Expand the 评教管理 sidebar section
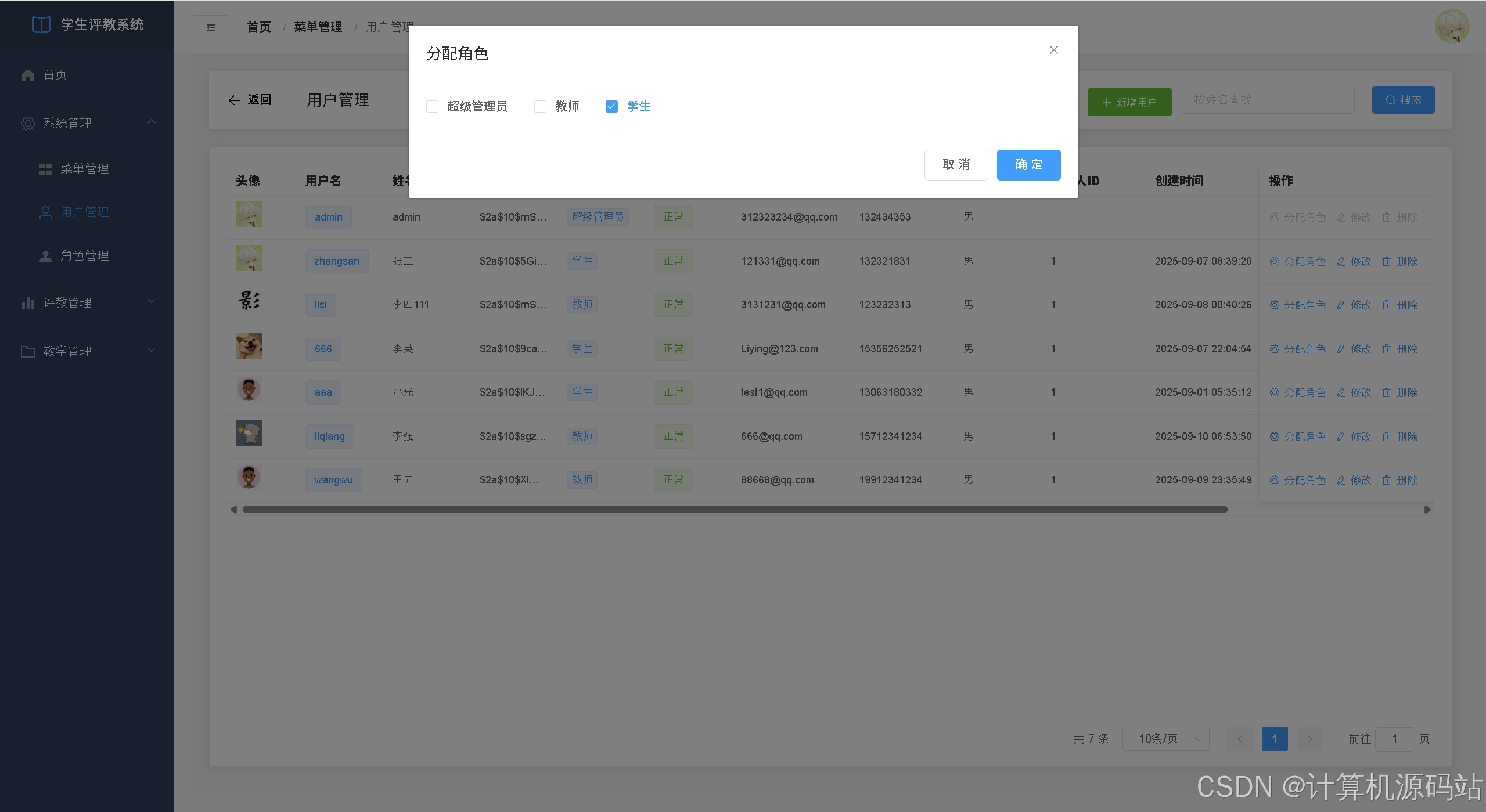Viewport: 1486px width, 812px height. 87,302
